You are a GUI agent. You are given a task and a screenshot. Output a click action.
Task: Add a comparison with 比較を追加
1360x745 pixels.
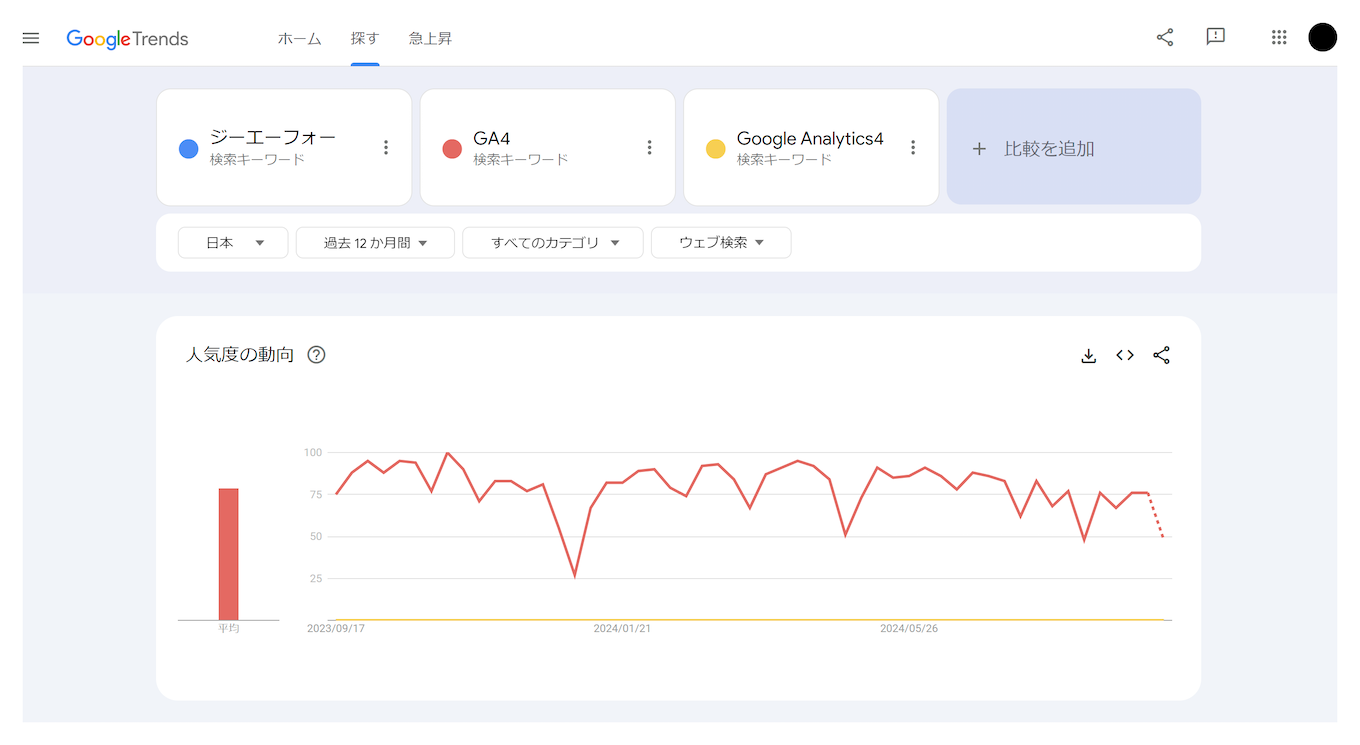coord(1074,147)
